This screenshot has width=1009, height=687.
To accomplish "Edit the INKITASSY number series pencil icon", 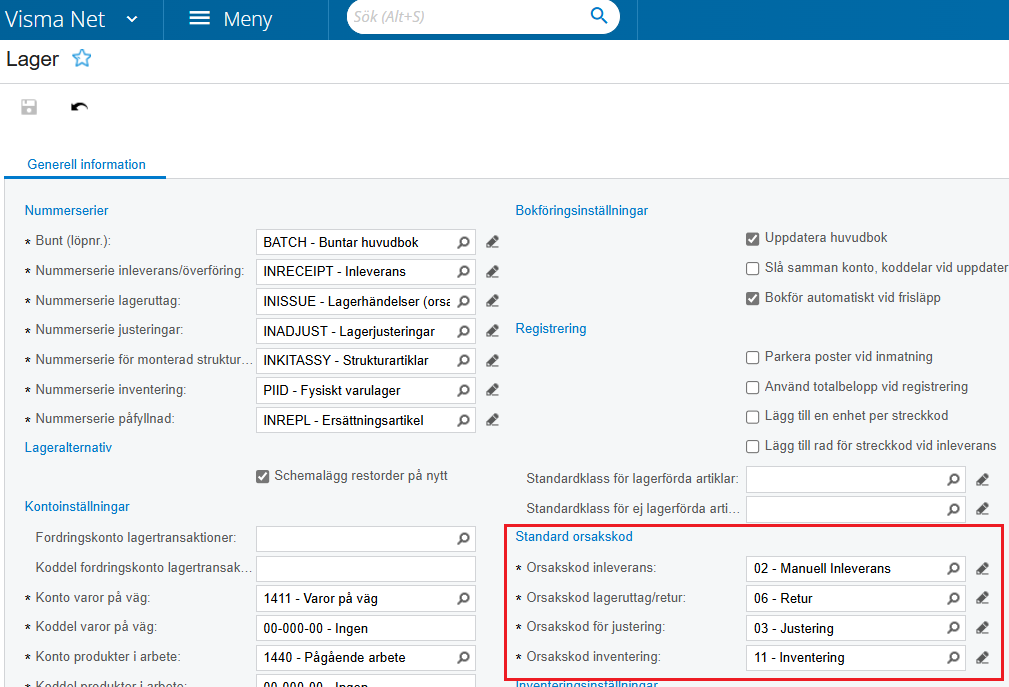I will [492, 360].
